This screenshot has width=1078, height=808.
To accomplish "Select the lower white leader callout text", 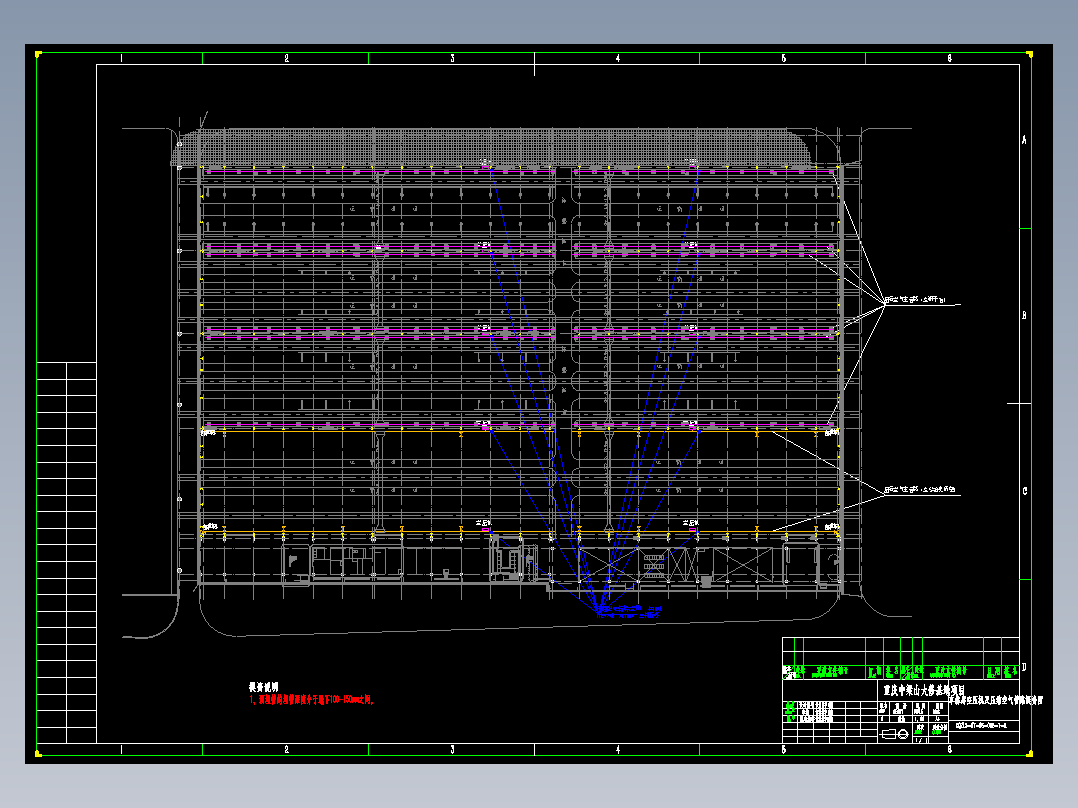I will click(920, 490).
